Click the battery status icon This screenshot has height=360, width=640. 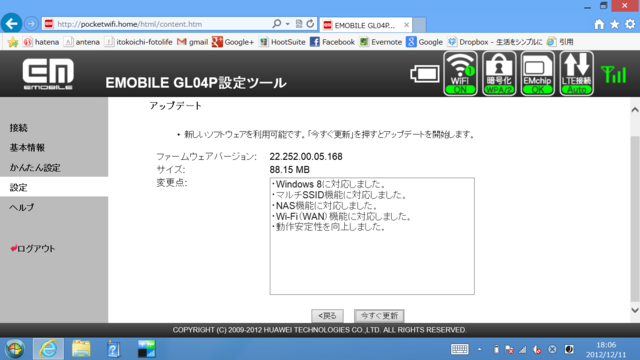[424, 74]
